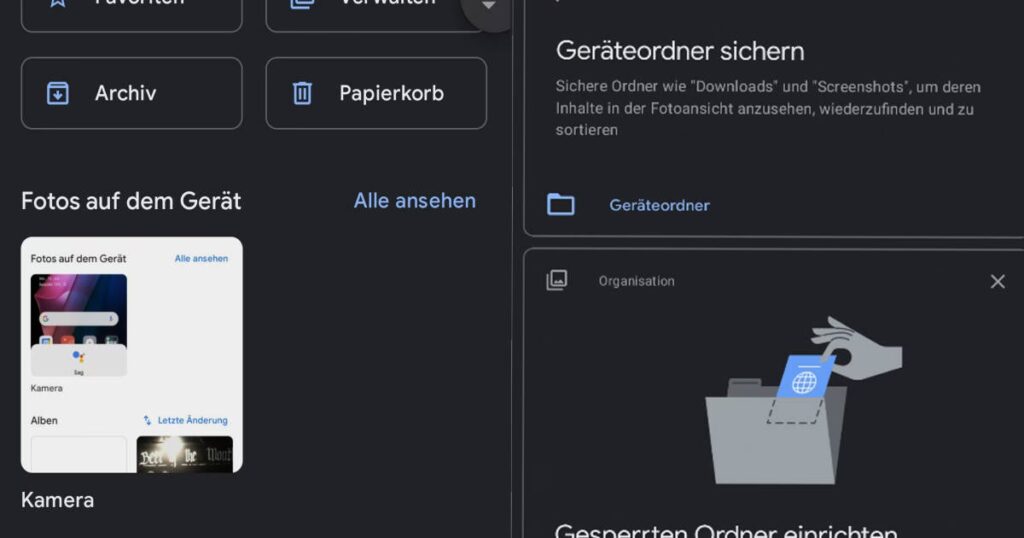This screenshot has height=538, width=1024.
Task: Open the Archiv label
Action: [x=125, y=93]
